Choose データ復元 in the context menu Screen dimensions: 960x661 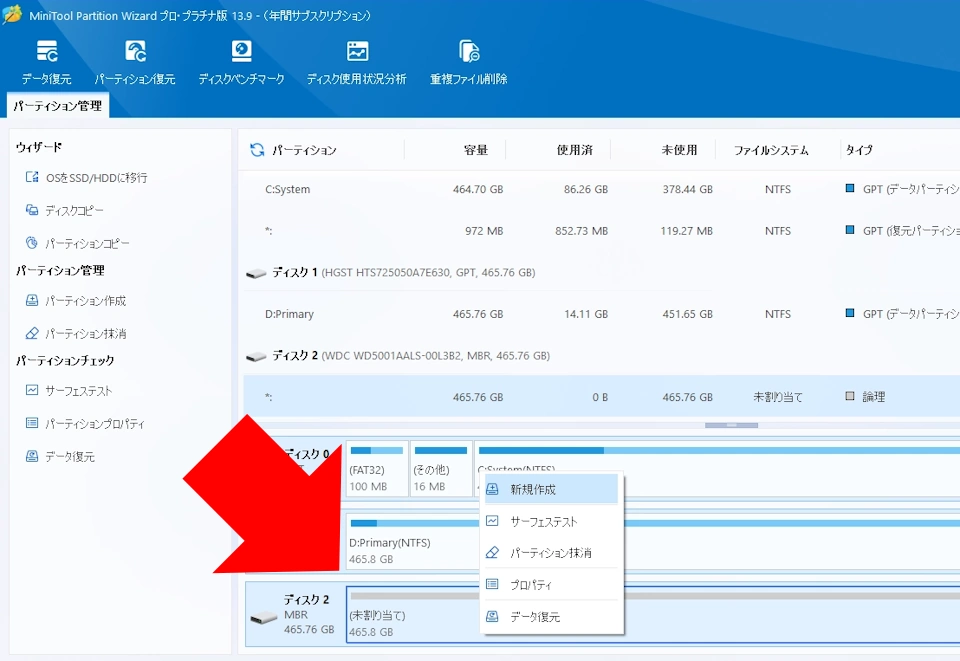click(551, 616)
